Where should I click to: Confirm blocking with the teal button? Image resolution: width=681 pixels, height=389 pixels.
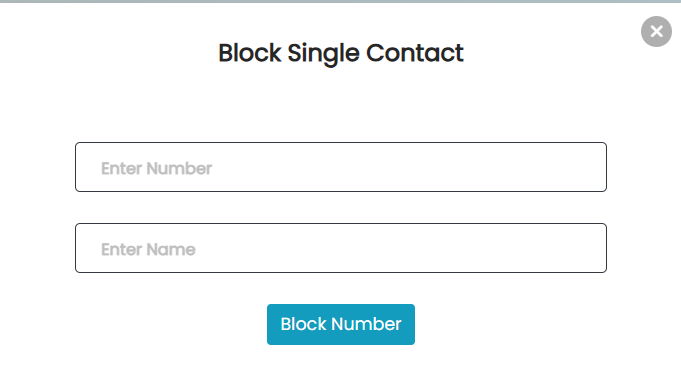point(340,324)
